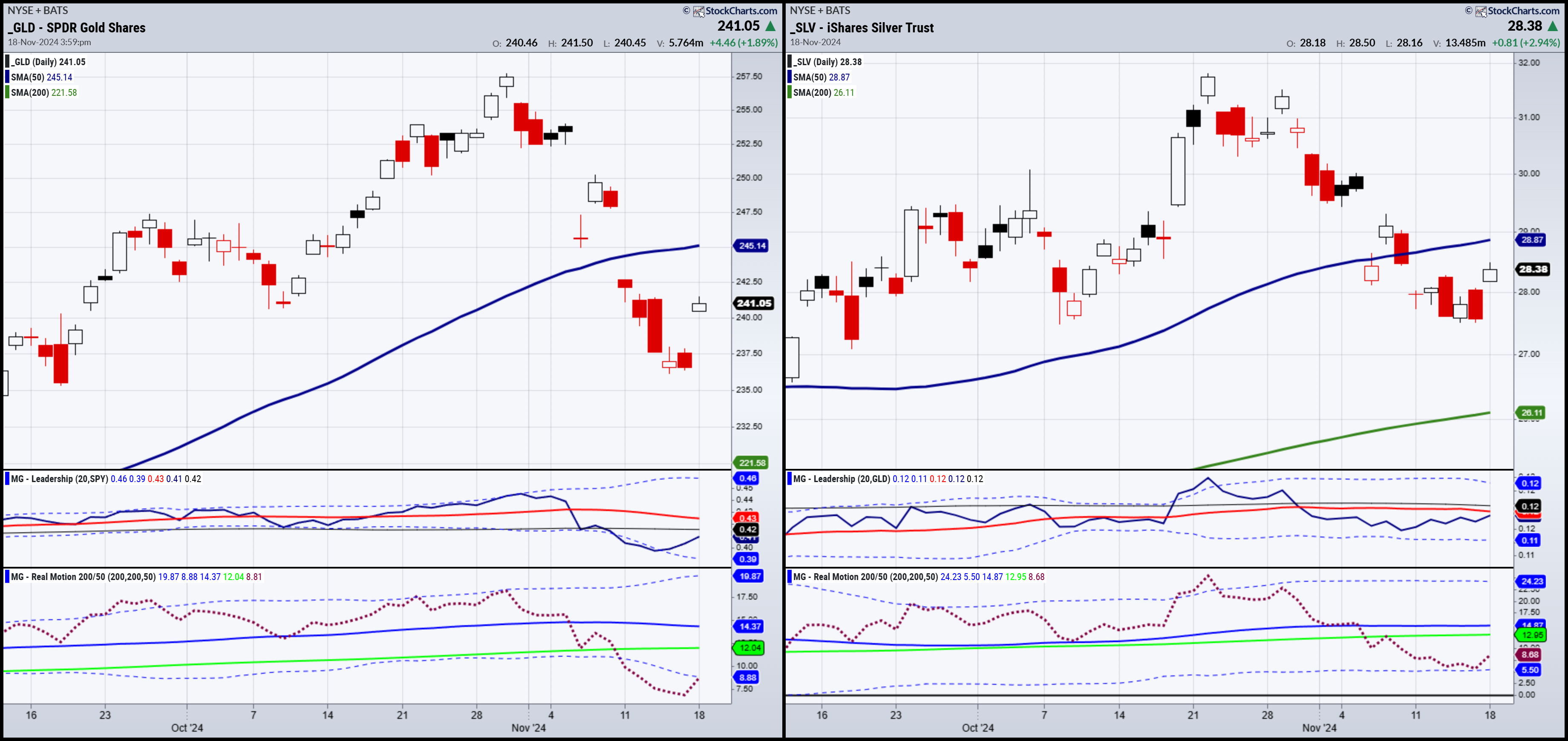The height and width of the screenshot is (741, 1568).
Task: Click the 21 date label on SLV axis
Action: (1193, 715)
